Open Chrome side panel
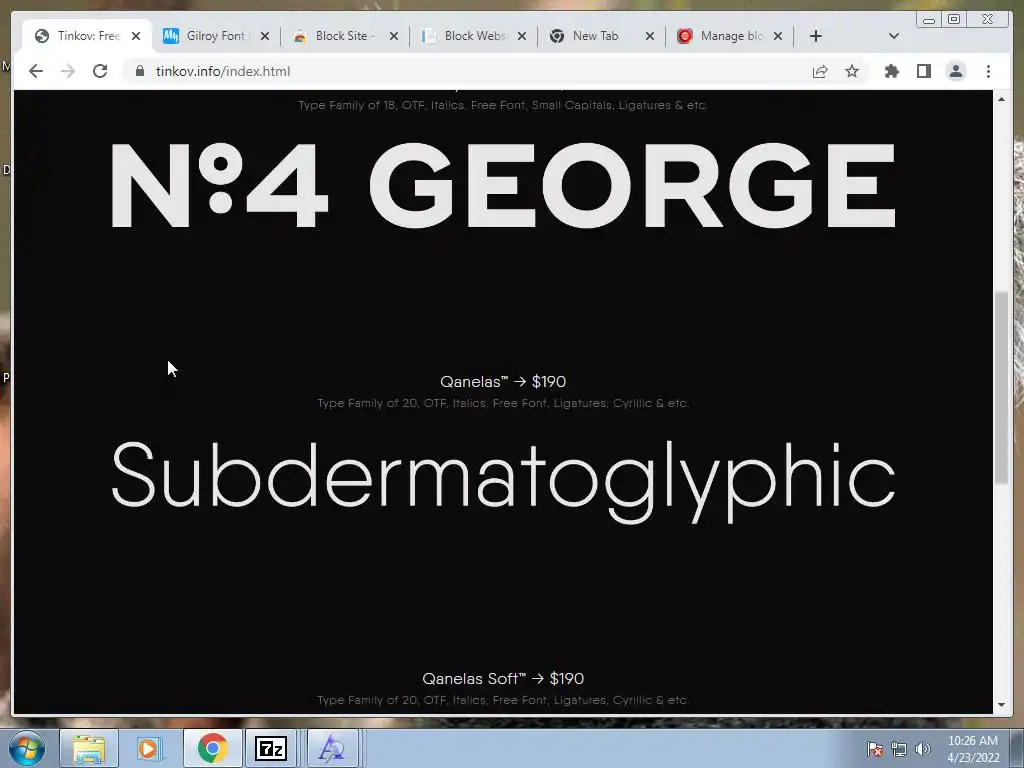Screen dimensions: 1024x768 [x=923, y=71]
